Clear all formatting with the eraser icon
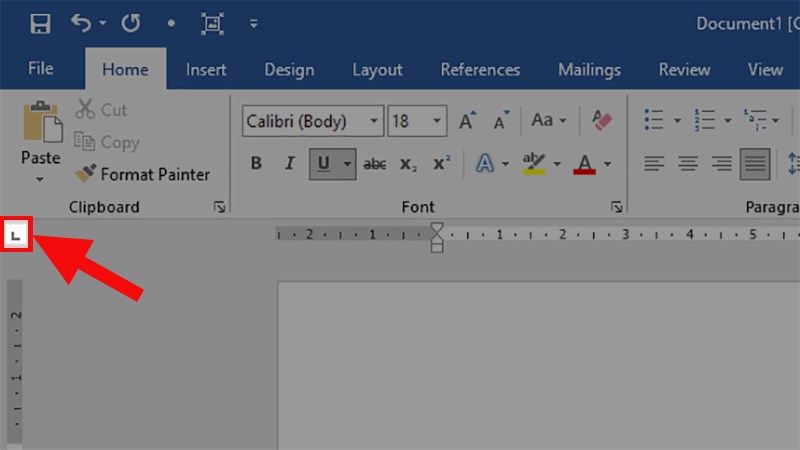800x450 pixels. (x=602, y=120)
